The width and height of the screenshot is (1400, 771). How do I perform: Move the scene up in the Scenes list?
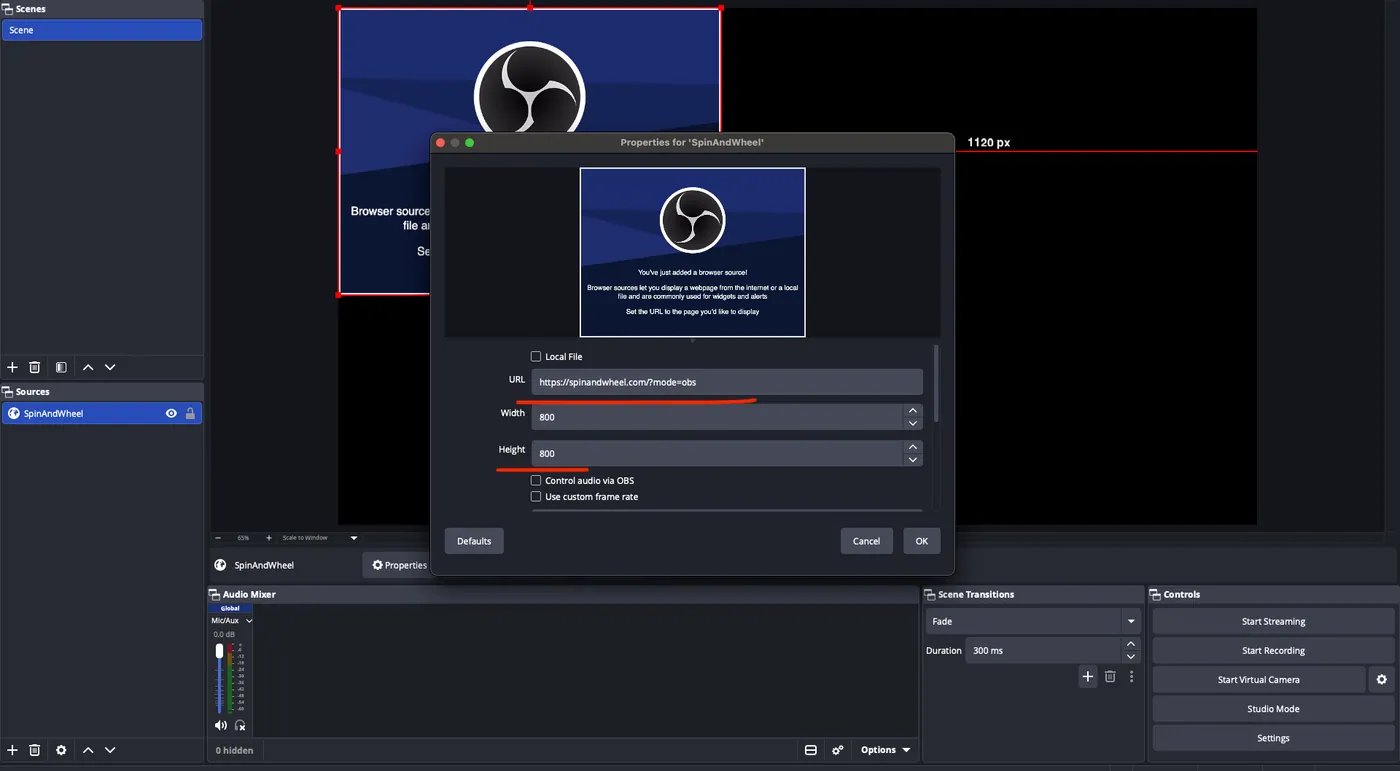(88, 367)
